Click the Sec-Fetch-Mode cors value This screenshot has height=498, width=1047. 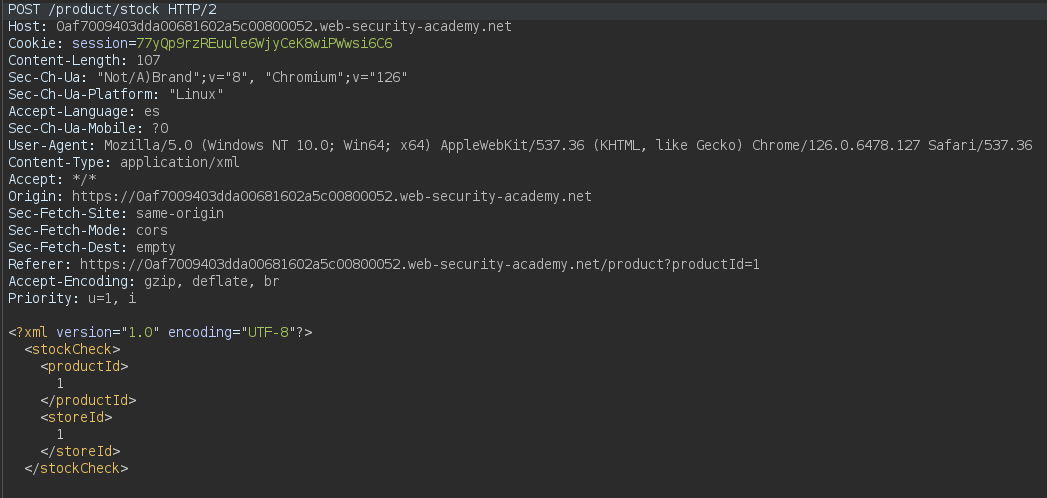point(152,230)
